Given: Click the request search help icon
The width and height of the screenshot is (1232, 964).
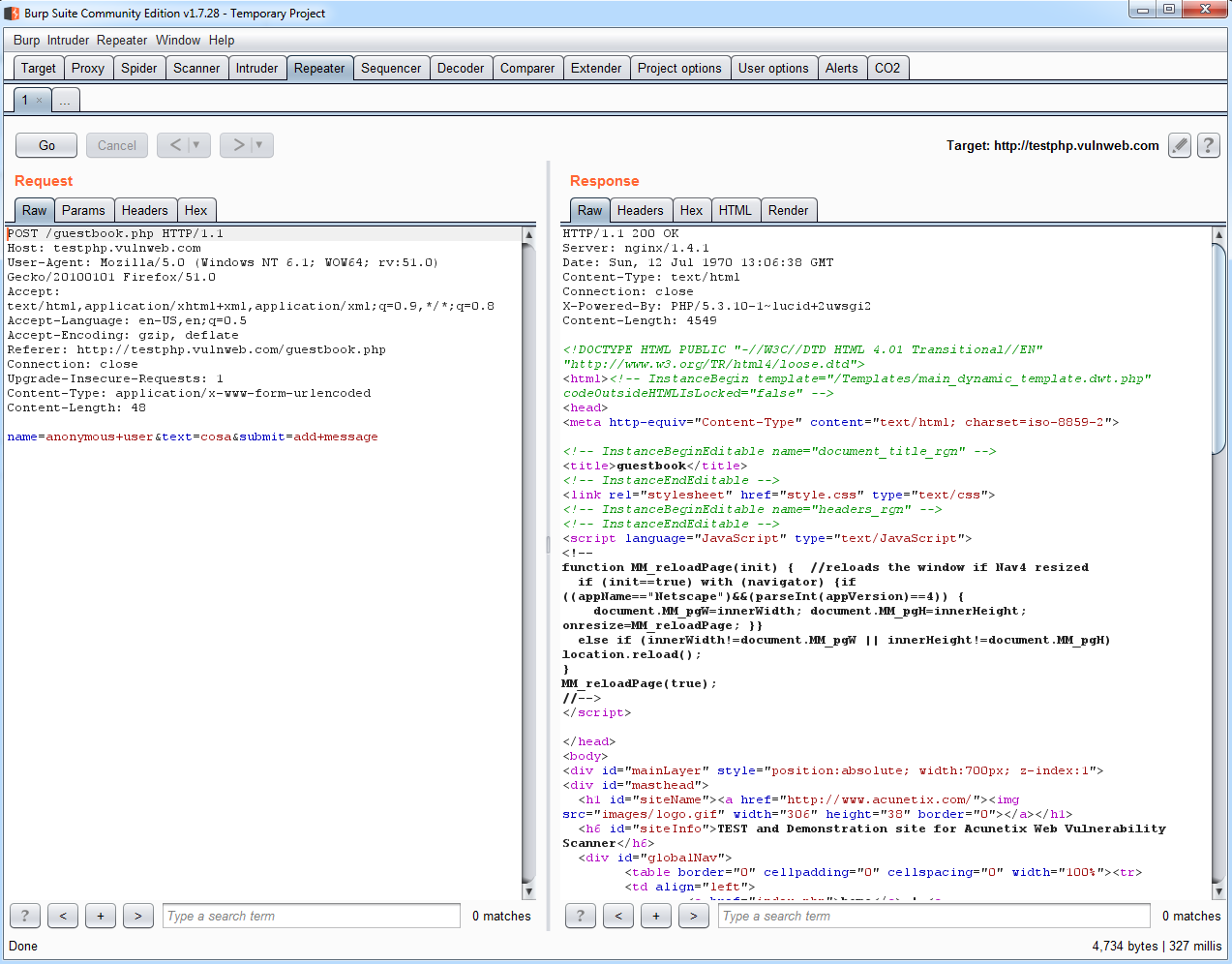Looking at the screenshot, I should pyautogui.click(x=25, y=916).
